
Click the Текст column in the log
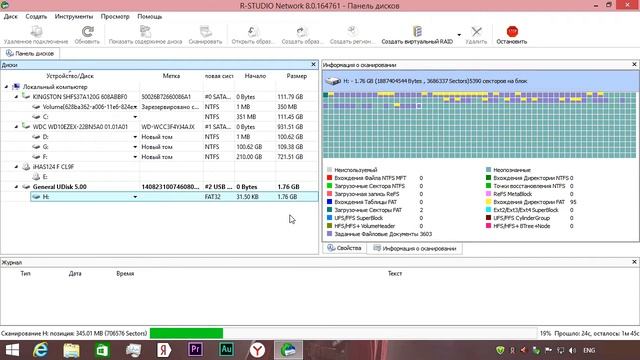click(395, 273)
